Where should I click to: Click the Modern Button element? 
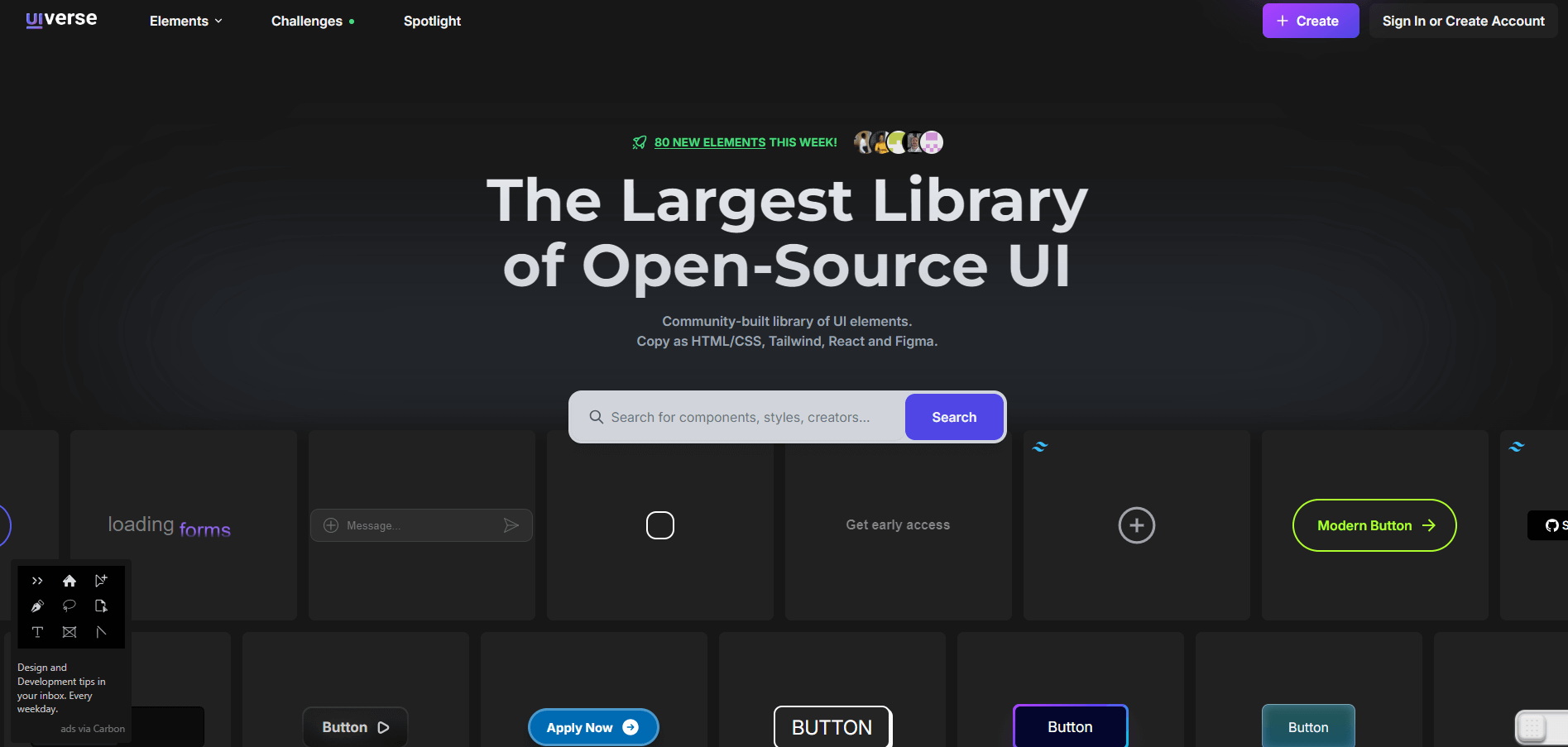pos(1374,525)
